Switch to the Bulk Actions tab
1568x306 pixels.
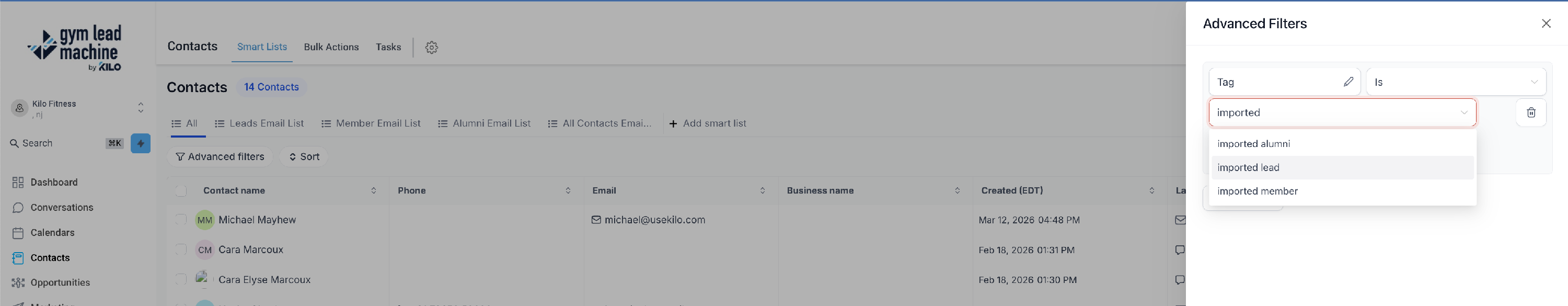click(x=331, y=47)
